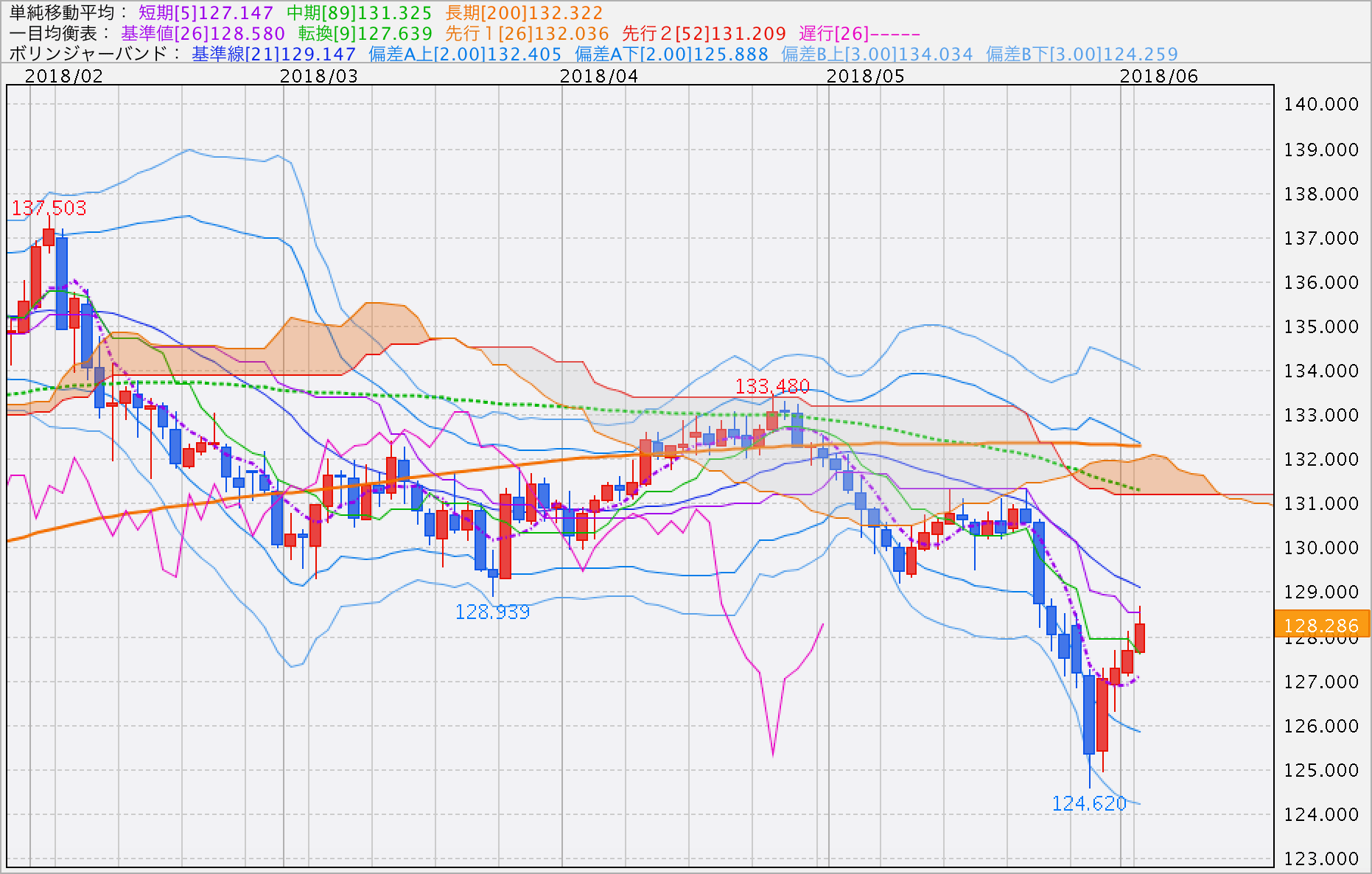1372x874 pixels.
Task: Click the 130.000 price axis label
Action: click(x=1321, y=548)
